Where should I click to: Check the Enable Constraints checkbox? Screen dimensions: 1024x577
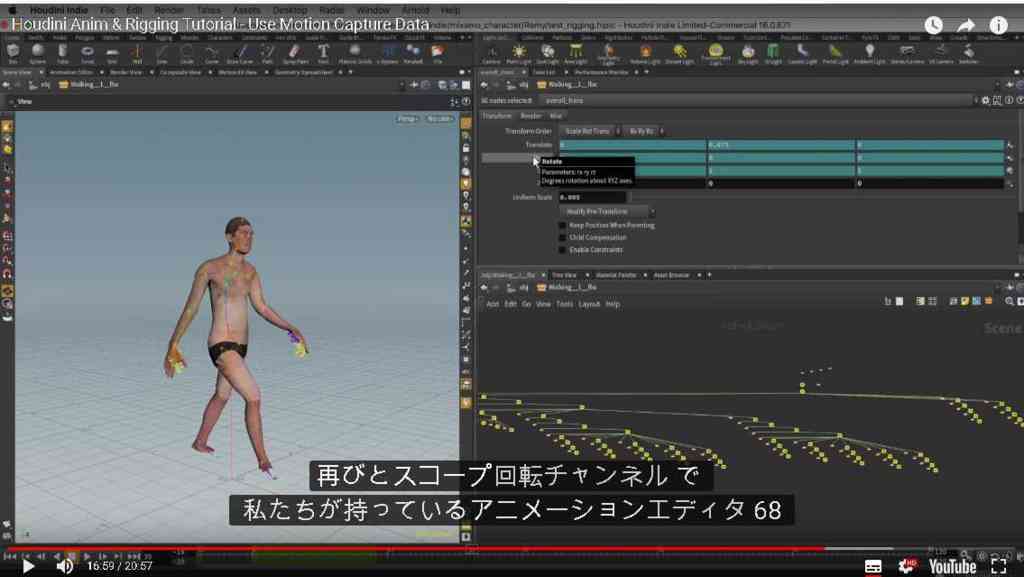tap(562, 250)
